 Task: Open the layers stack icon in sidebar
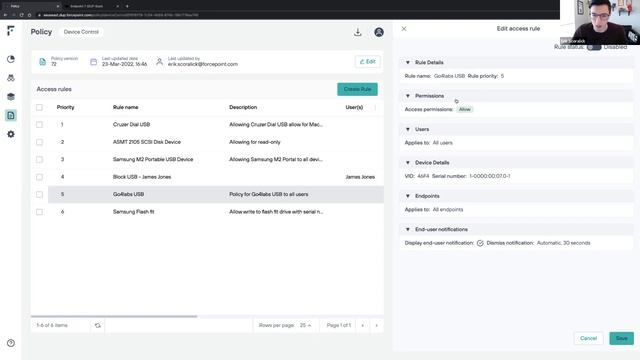pyautogui.click(x=11, y=97)
